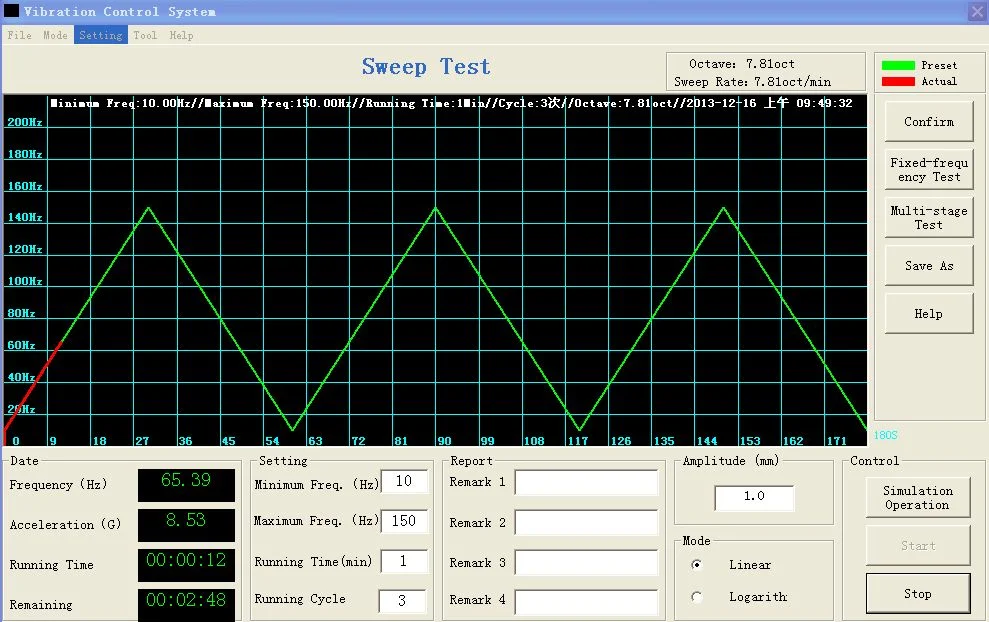The height and width of the screenshot is (622, 989).
Task: Click the app icon in title bar
Action: (12, 11)
